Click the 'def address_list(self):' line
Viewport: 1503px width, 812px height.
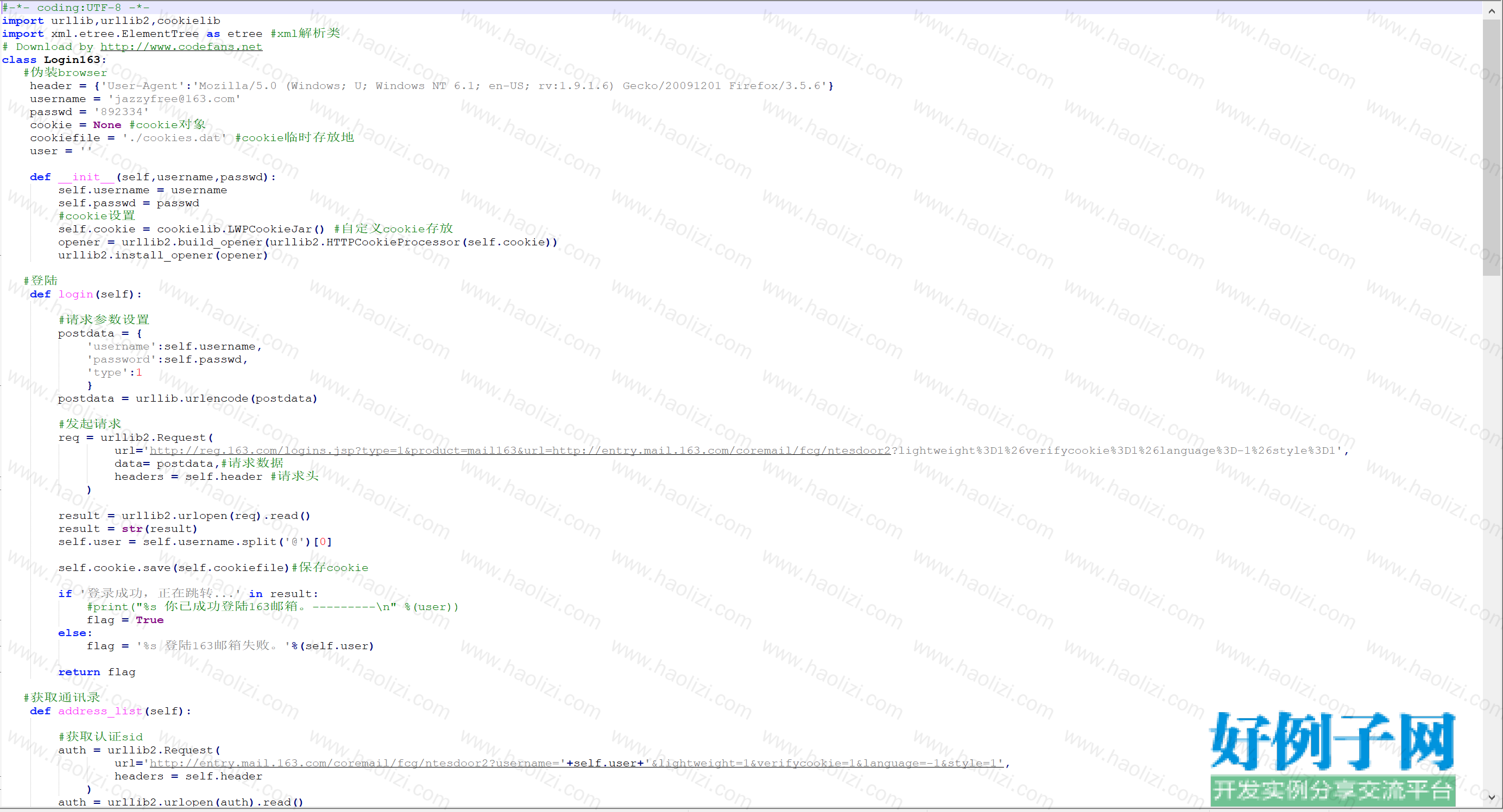tap(110, 711)
